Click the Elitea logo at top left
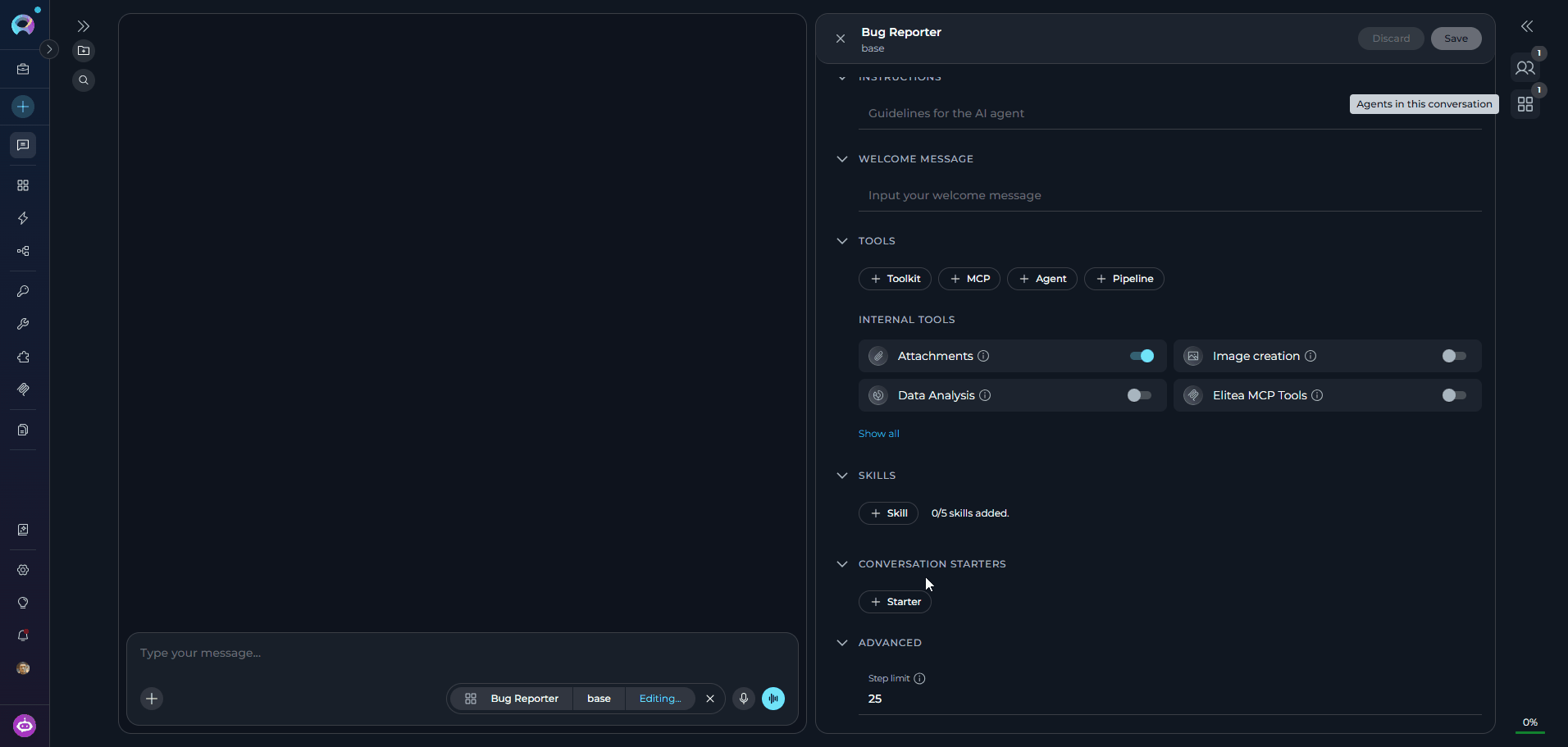Viewport: 1568px width, 747px height. 23,25
